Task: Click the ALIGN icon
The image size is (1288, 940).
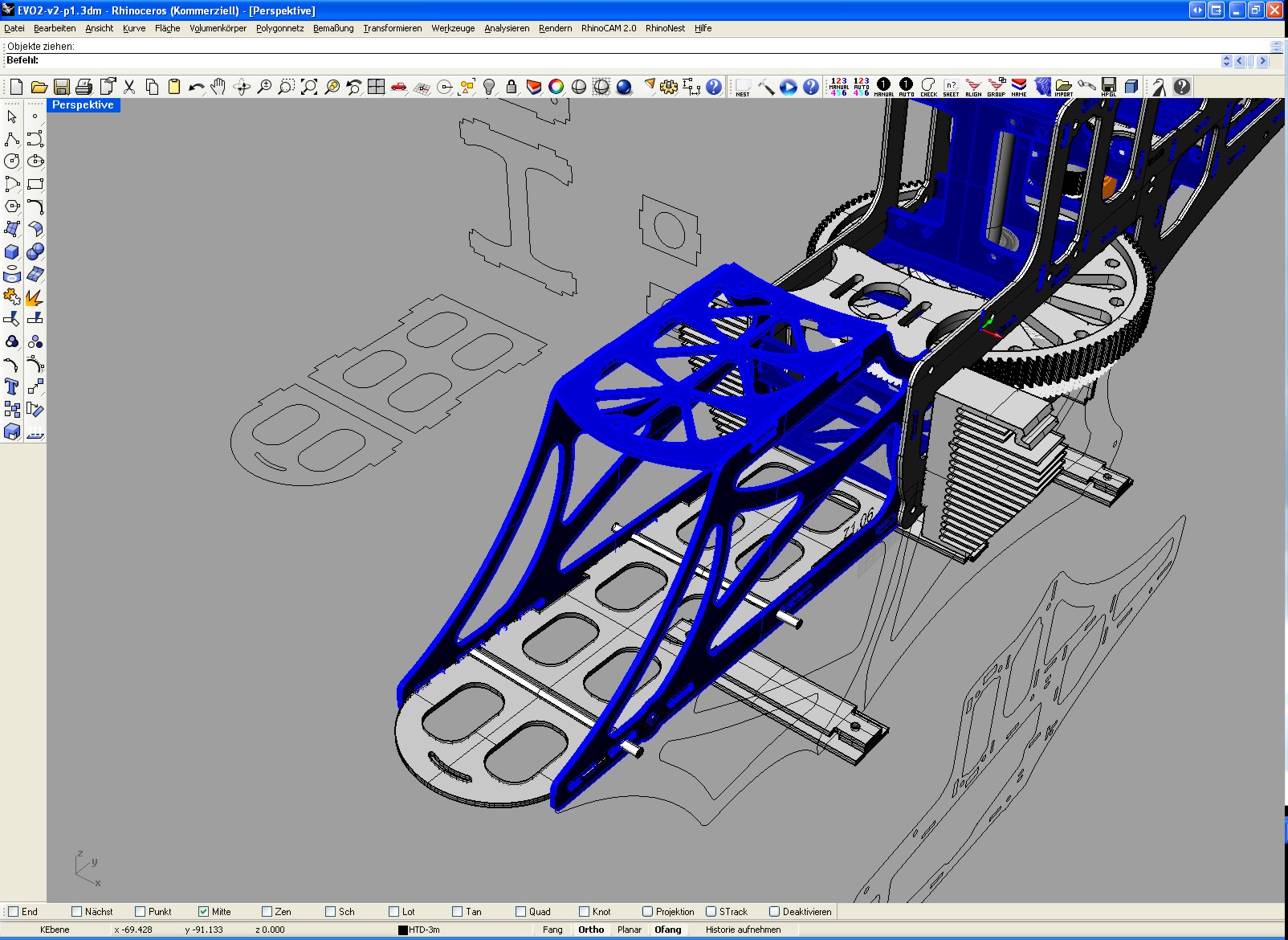Action: coord(973,87)
